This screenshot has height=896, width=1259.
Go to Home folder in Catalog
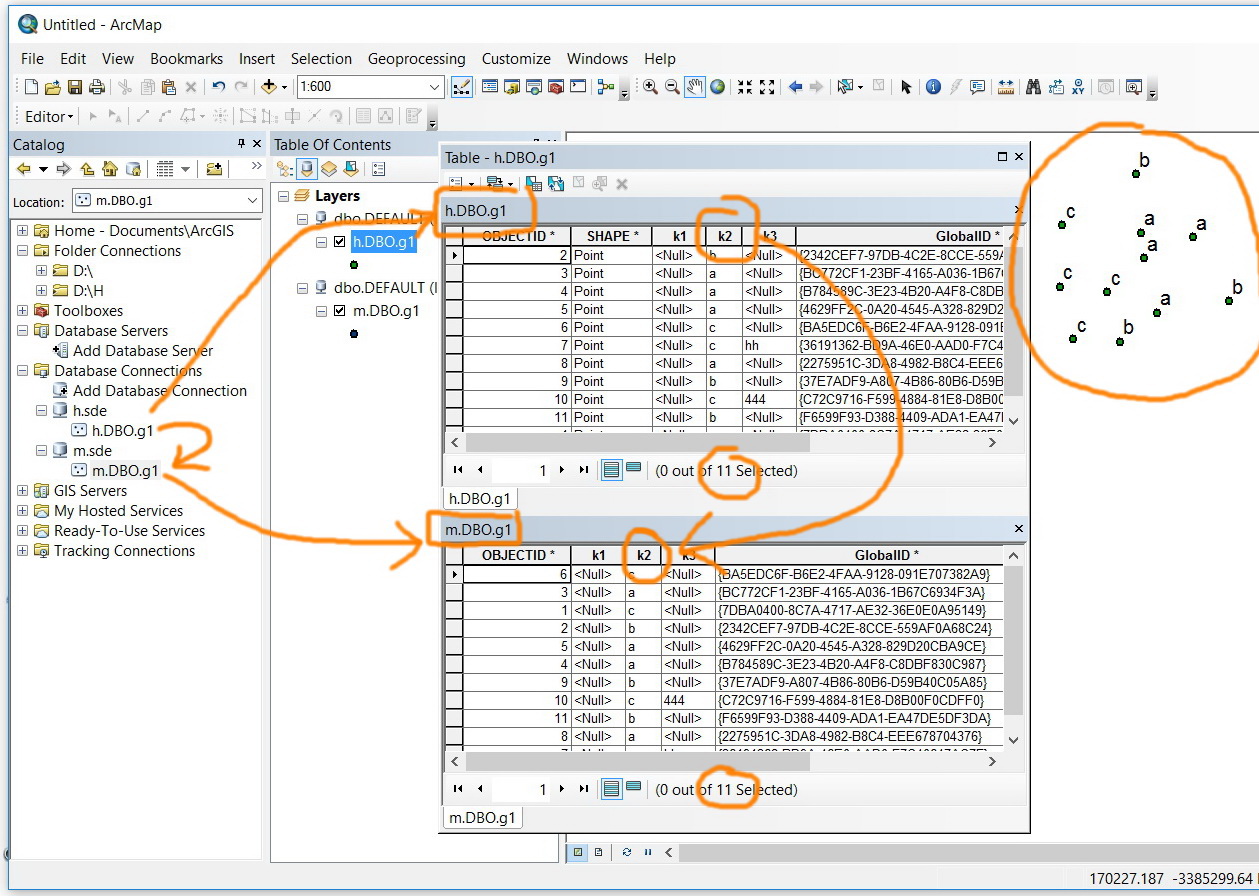click(x=110, y=169)
